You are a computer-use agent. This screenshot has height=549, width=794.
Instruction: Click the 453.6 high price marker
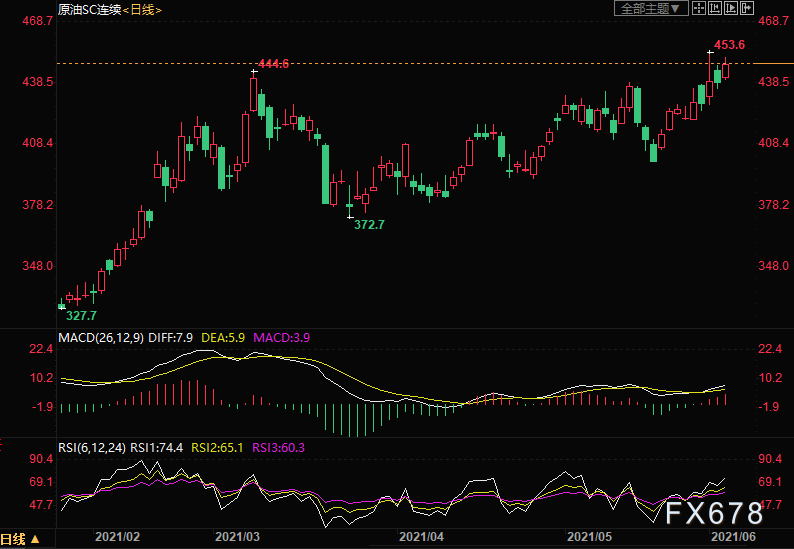(729, 46)
